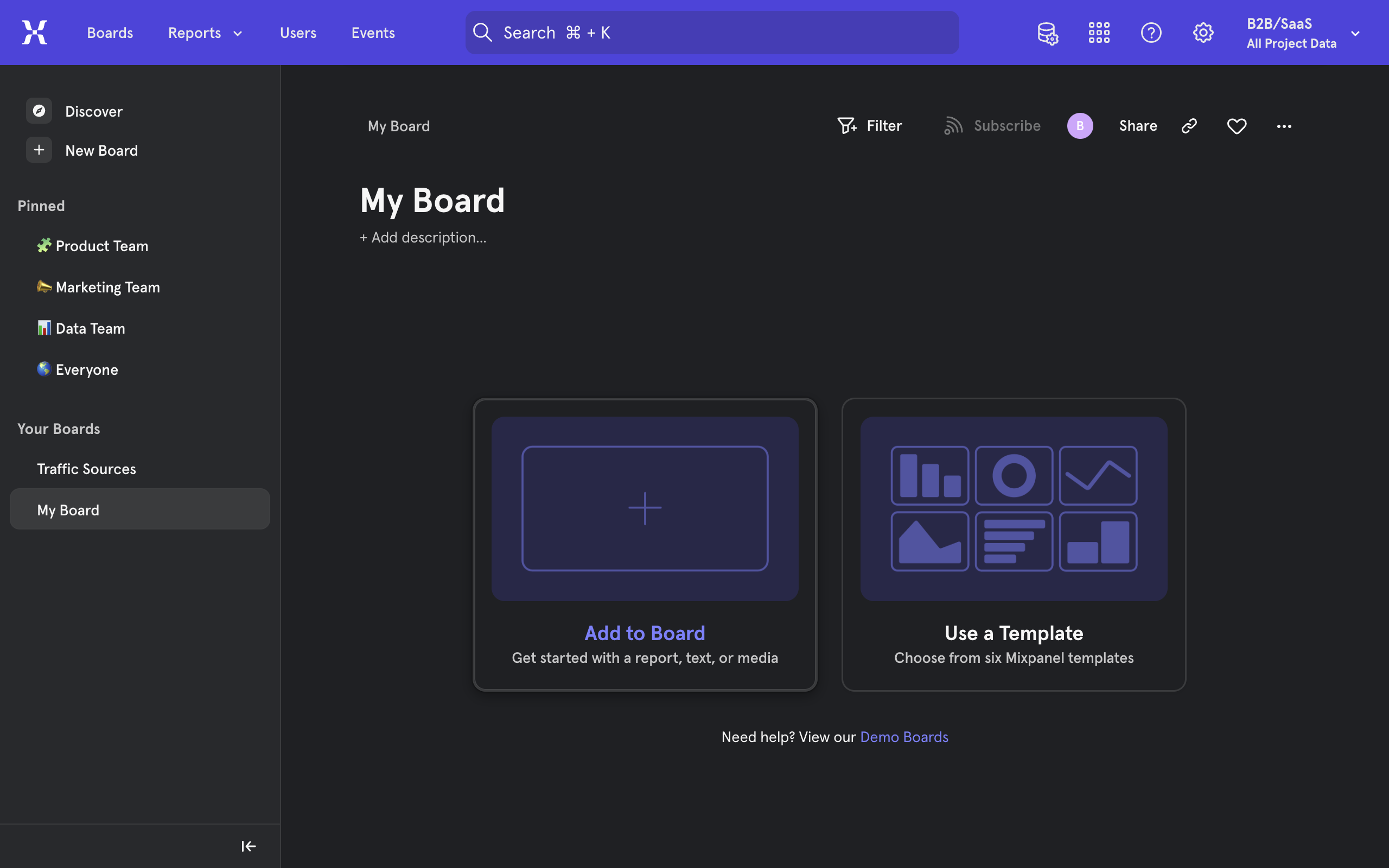The image size is (1389, 868).
Task: Expand the Reports dropdown menu
Action: tap(205, 33)
